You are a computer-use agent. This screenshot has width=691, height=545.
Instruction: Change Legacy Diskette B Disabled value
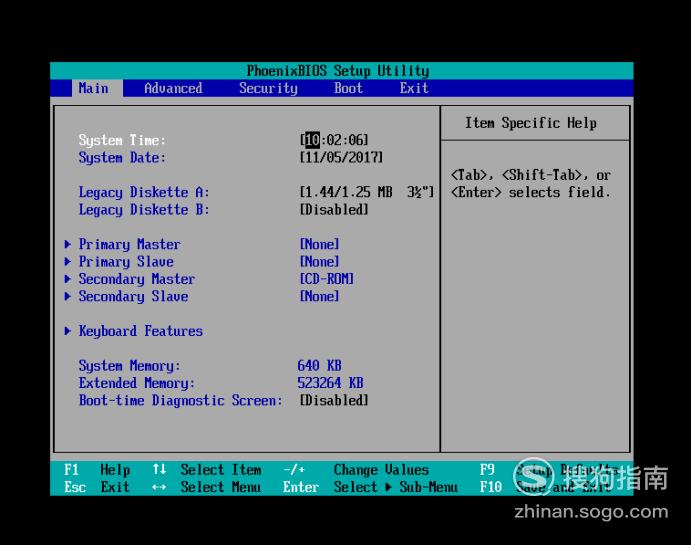pyautogui.click(x=334, y=210)
